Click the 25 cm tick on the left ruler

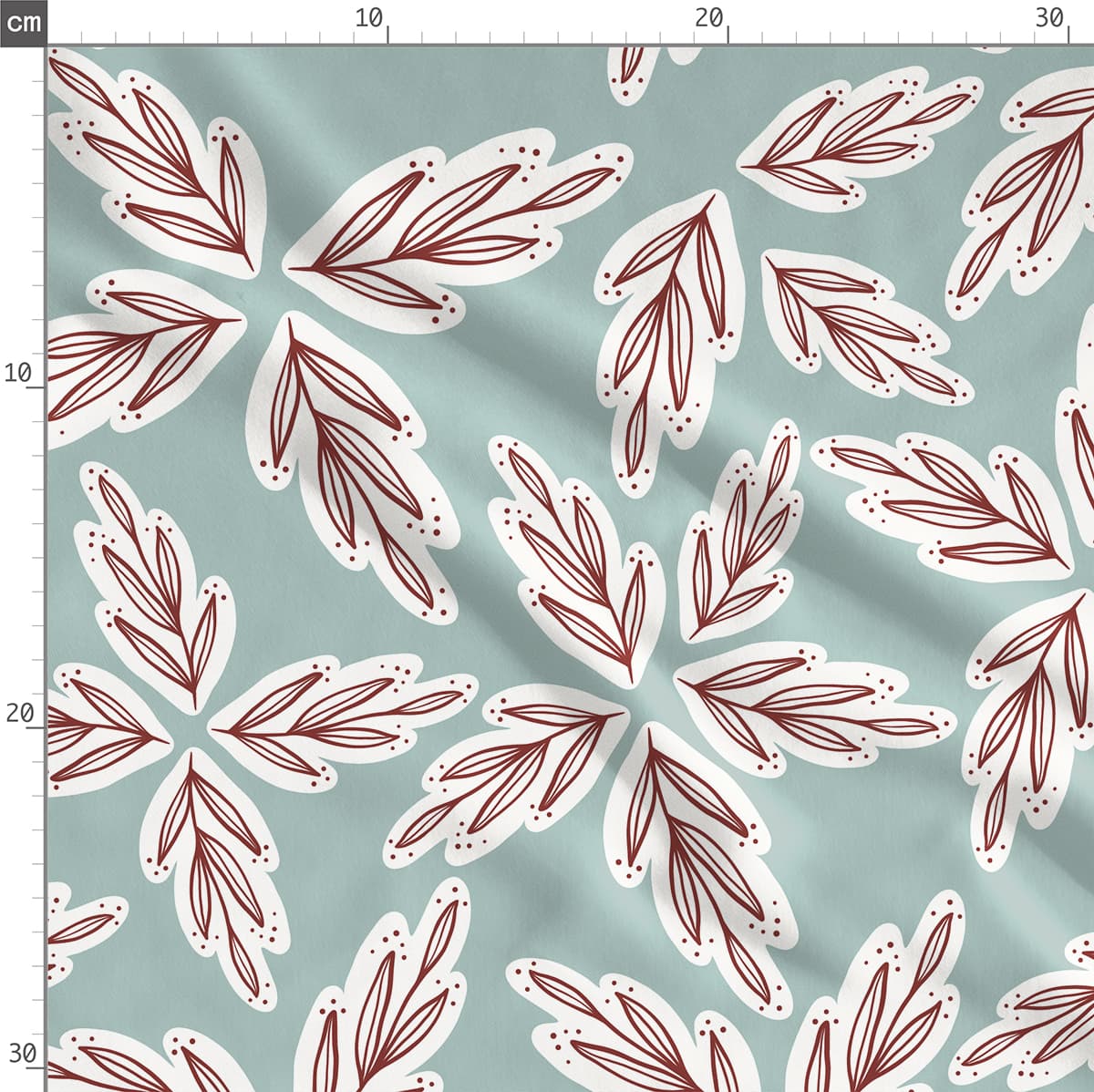point(38,898)
